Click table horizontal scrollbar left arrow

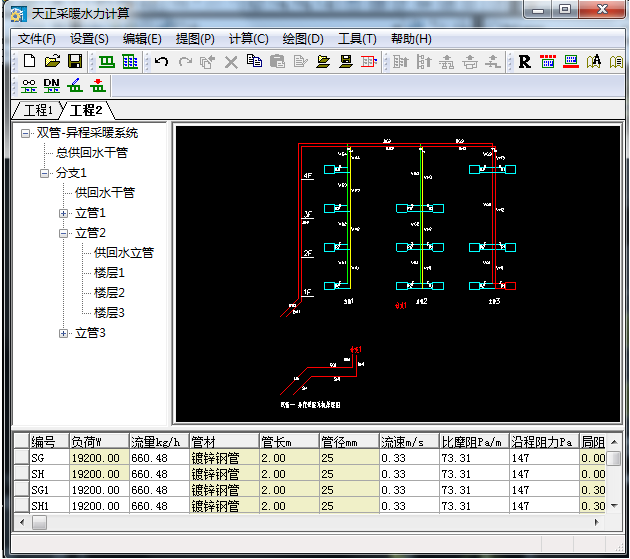point(22,522)
